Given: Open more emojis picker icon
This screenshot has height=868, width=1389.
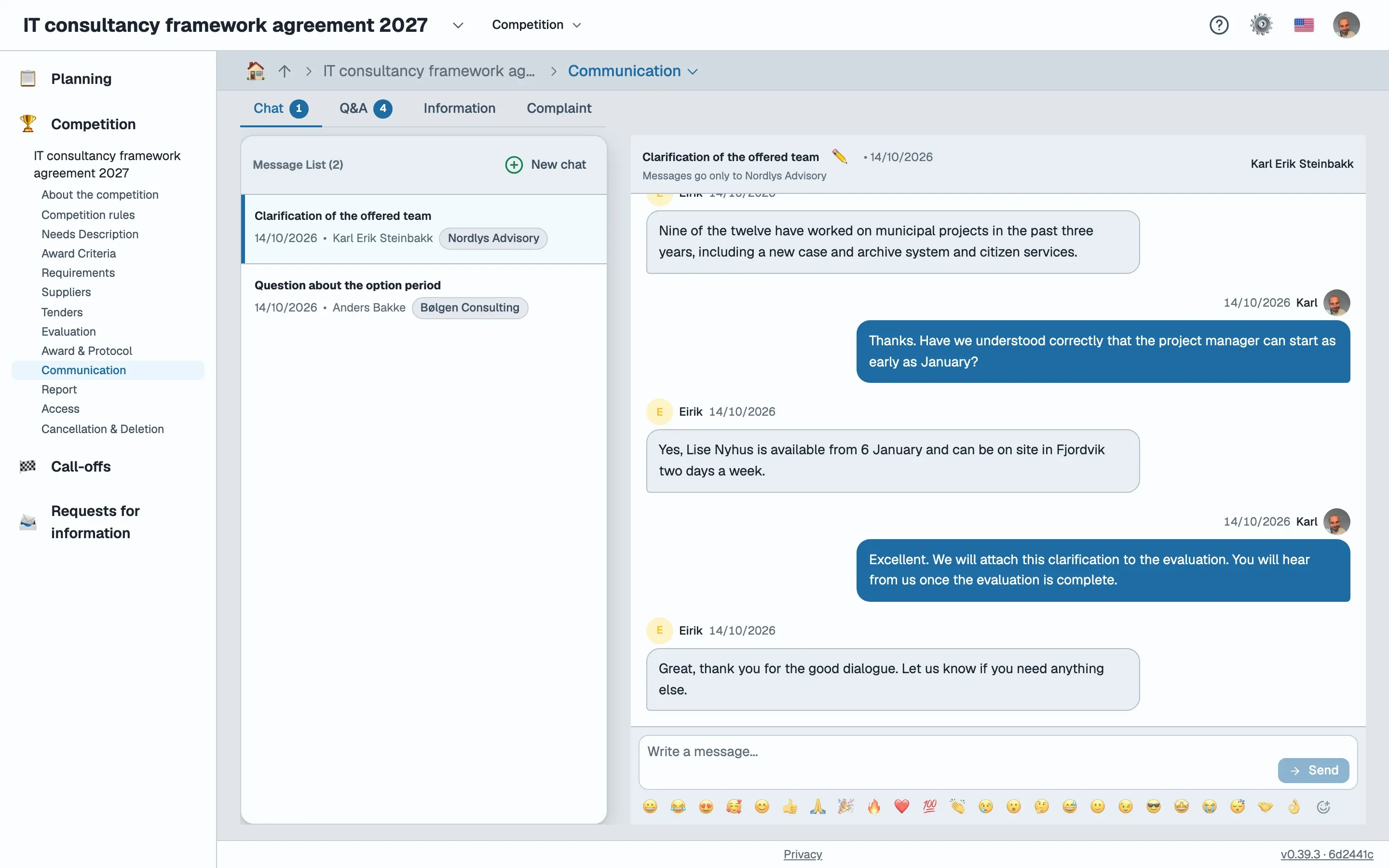Looking at the screenshot, I should point(1323,807).
